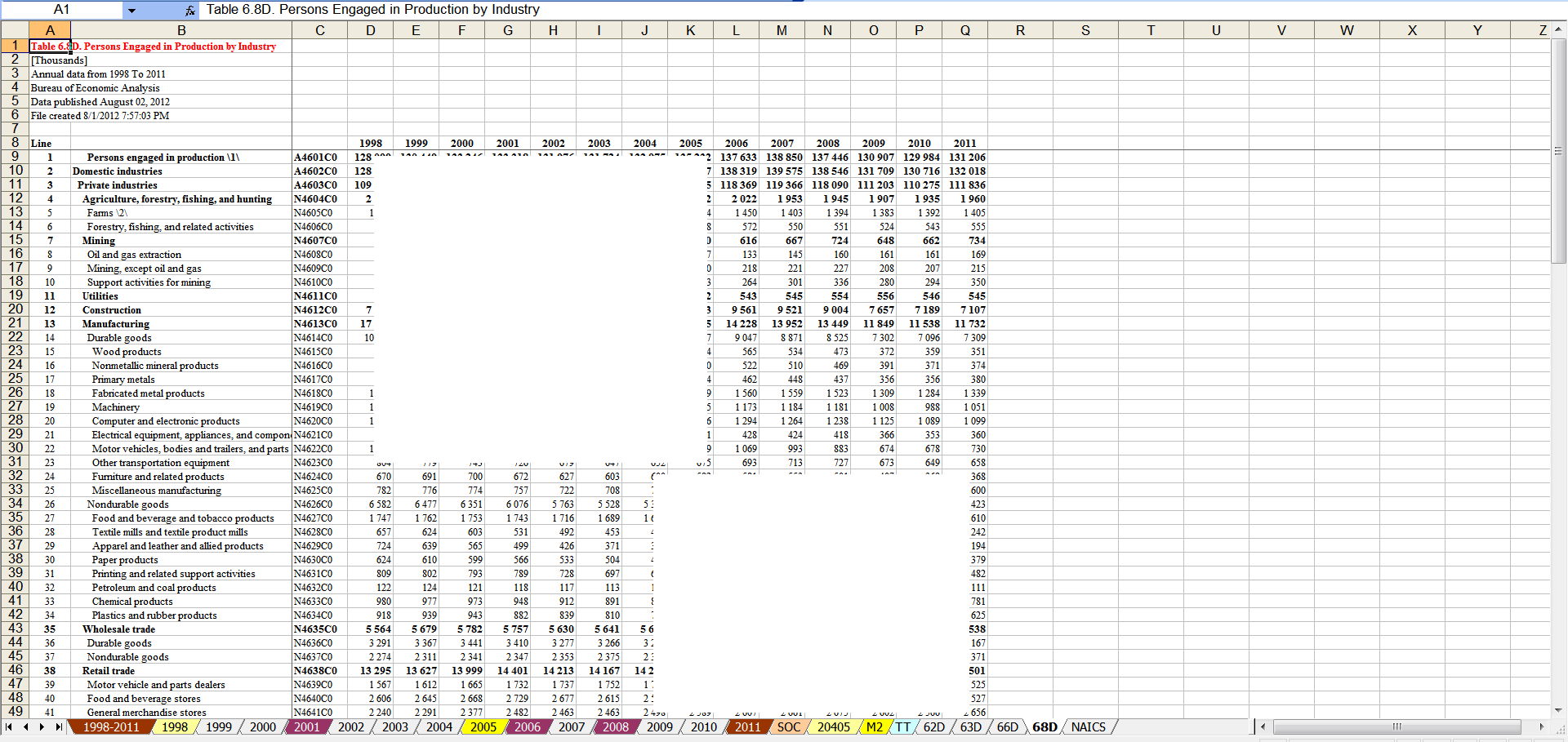Select the yellow 2005 sheet tab
The width and height of the screenshot is (1568, 742).
pos(483,726)
